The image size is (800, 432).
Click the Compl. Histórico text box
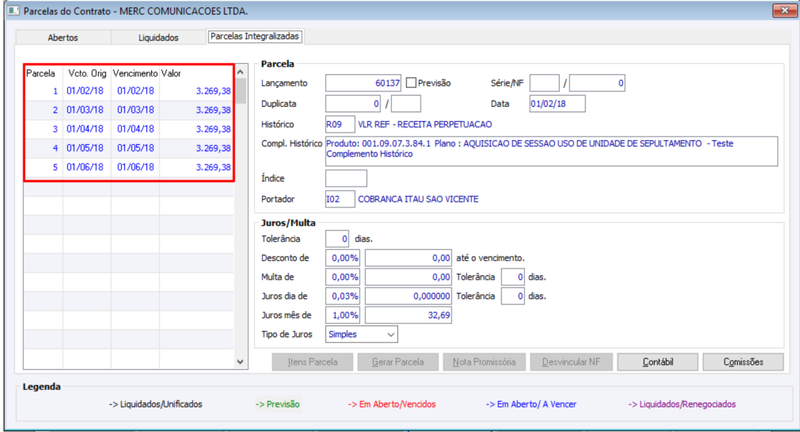[552, 151]
